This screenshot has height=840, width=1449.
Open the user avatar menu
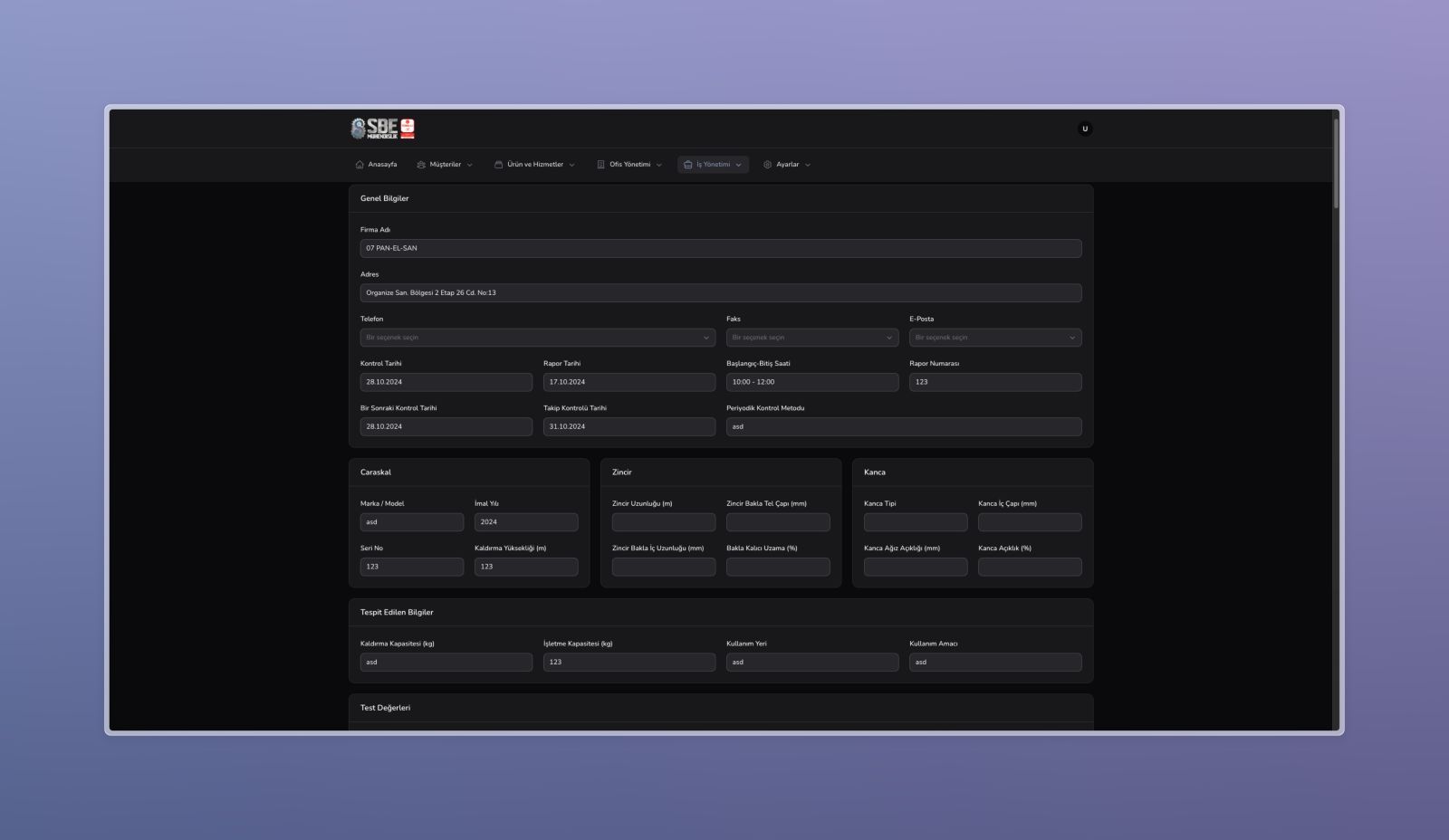[1085, 129]
